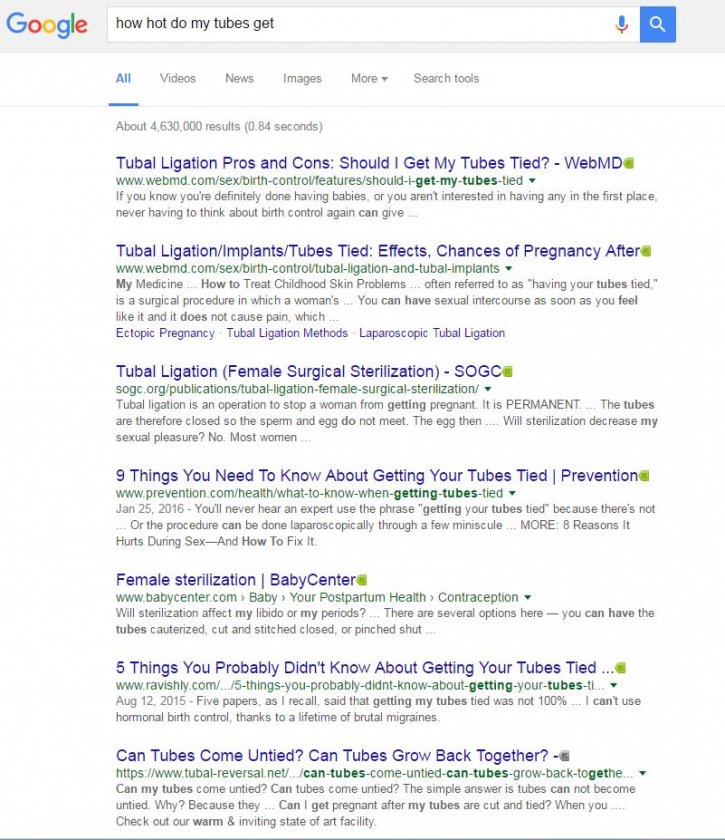Click the www.webmd.com should-i-get-my-tubes-tied URL text

point(319,181)
